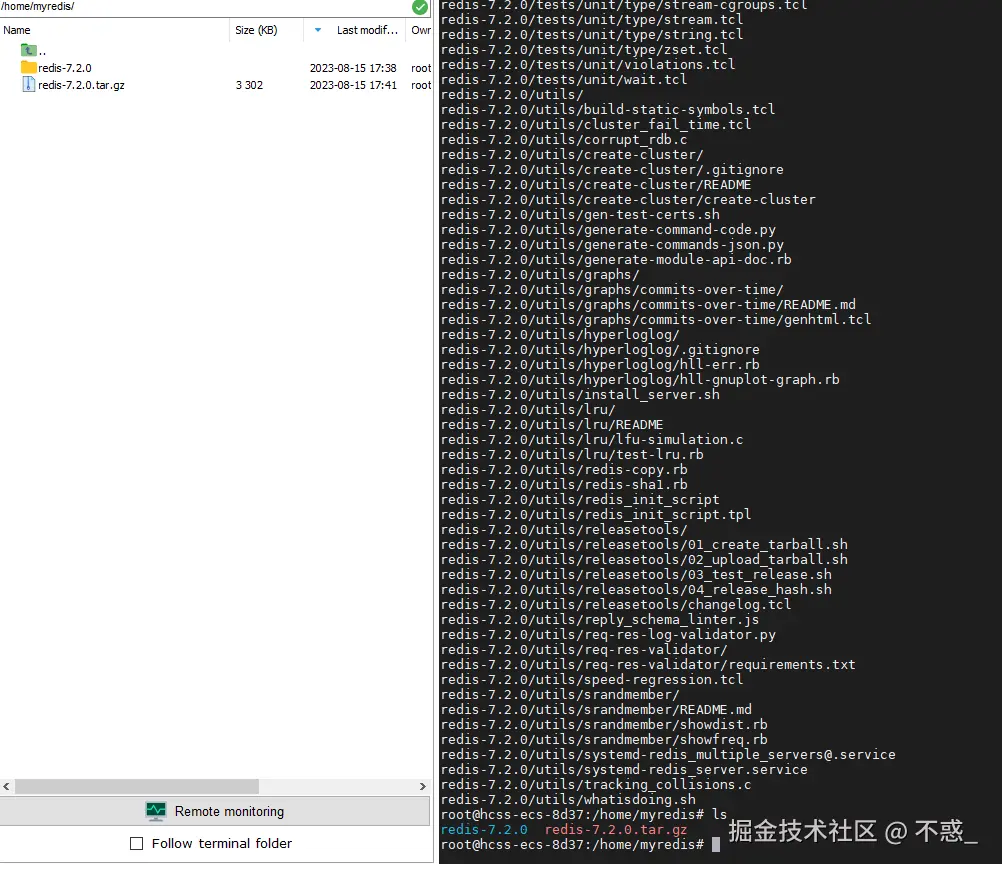Click the terminal line utils/corrupt_rdb.c

564,140
